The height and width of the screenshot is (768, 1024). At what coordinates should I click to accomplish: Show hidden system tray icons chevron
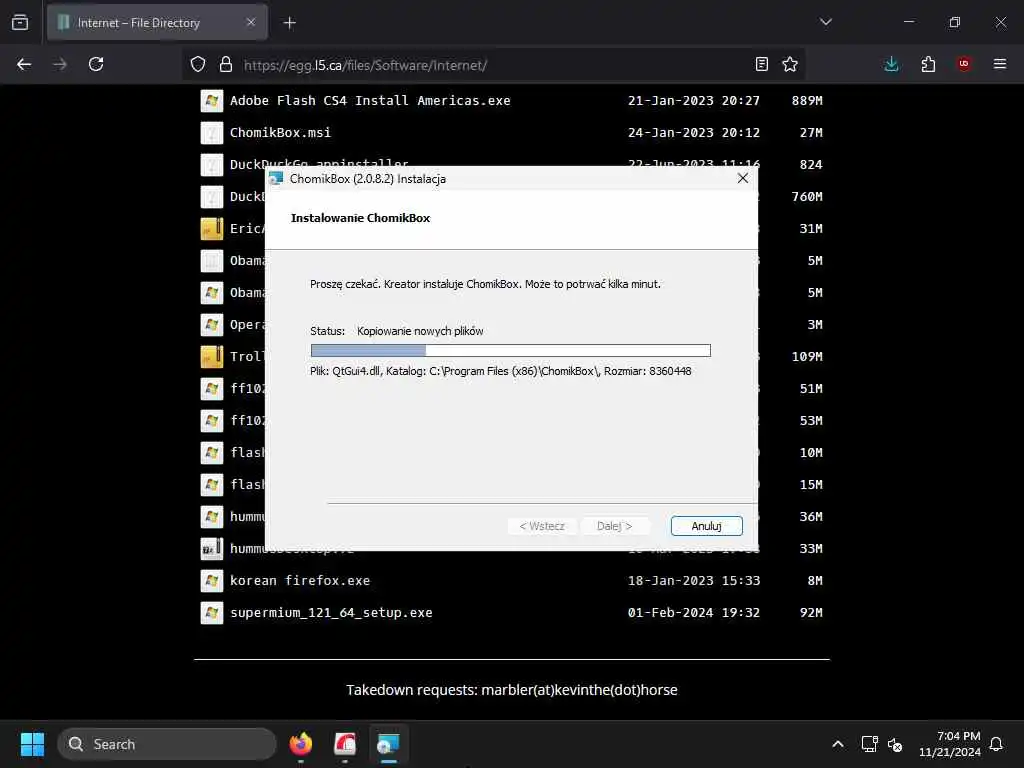[x=838, y=744]
